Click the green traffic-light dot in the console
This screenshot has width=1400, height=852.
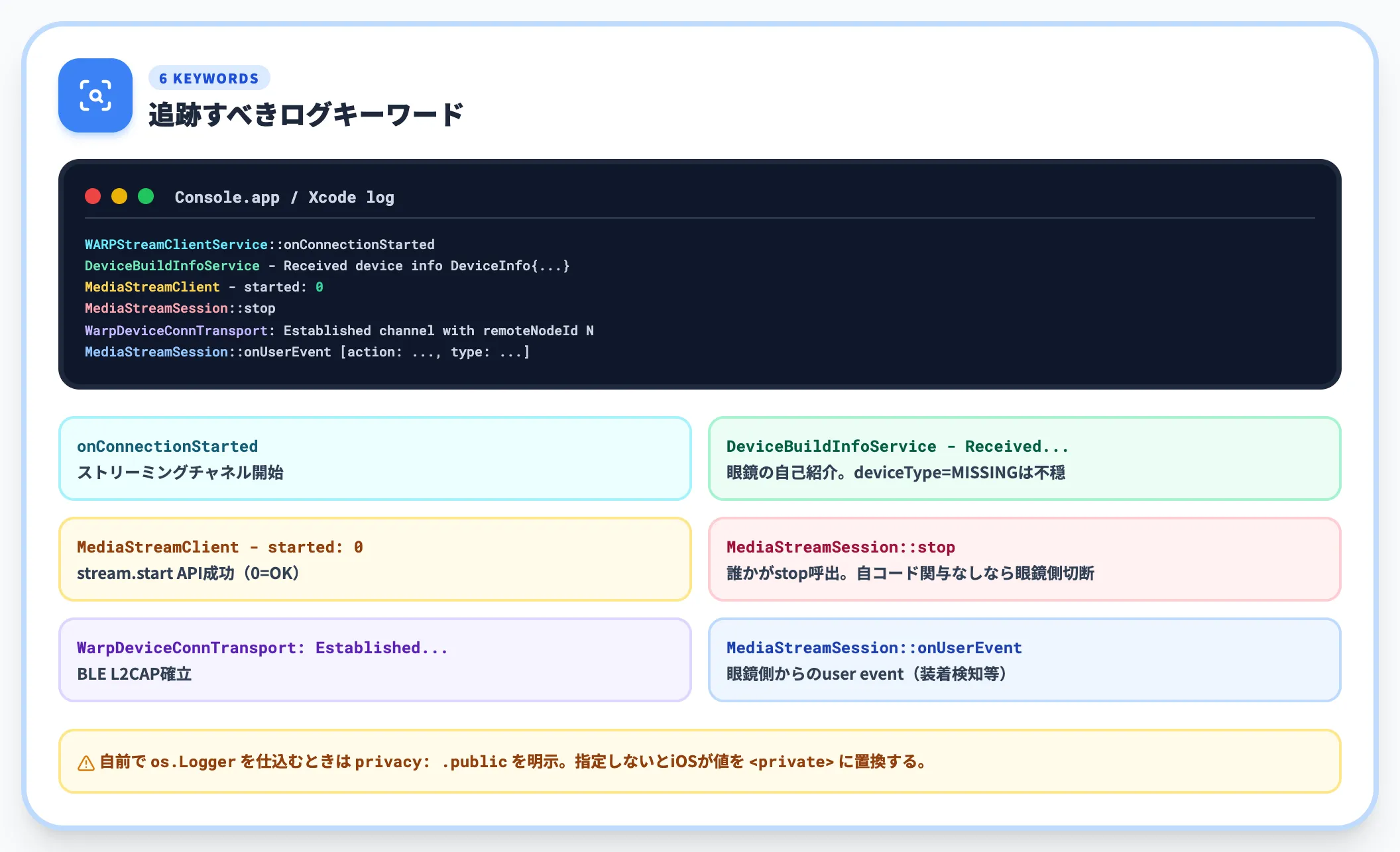coord(146,197)
